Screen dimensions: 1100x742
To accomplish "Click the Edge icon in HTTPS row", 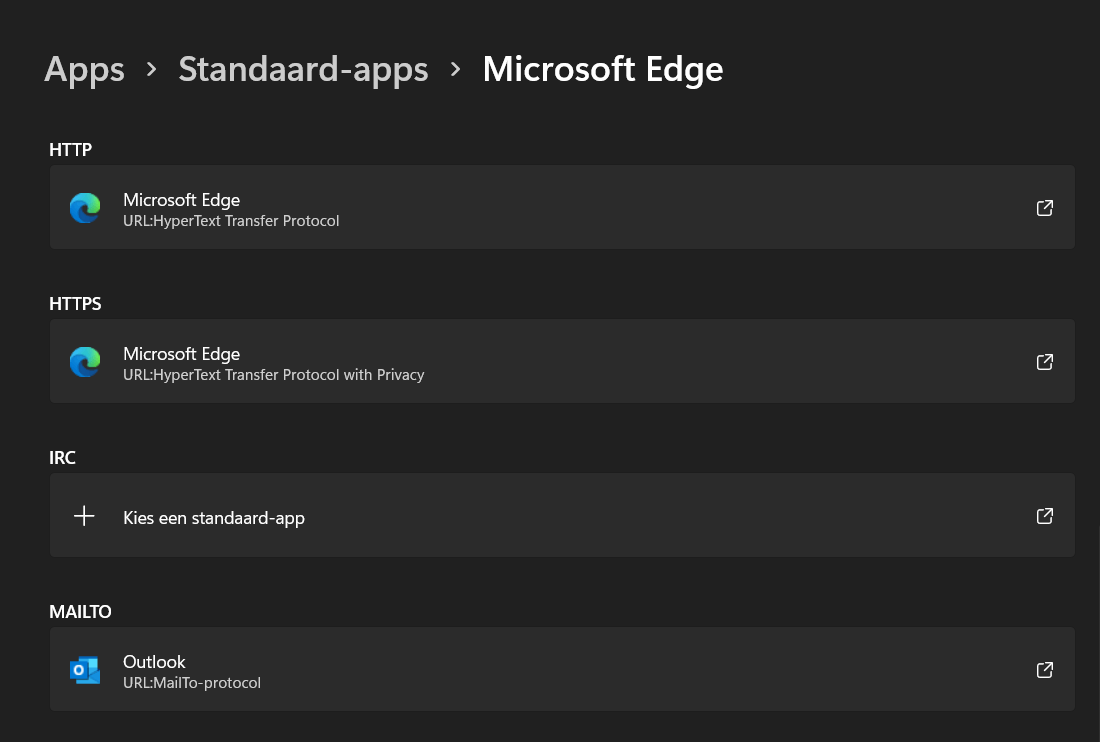I will click(85, 362).
